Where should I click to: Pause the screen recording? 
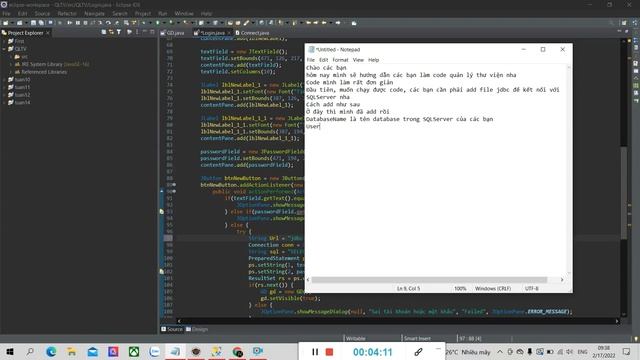pos(315,352)
